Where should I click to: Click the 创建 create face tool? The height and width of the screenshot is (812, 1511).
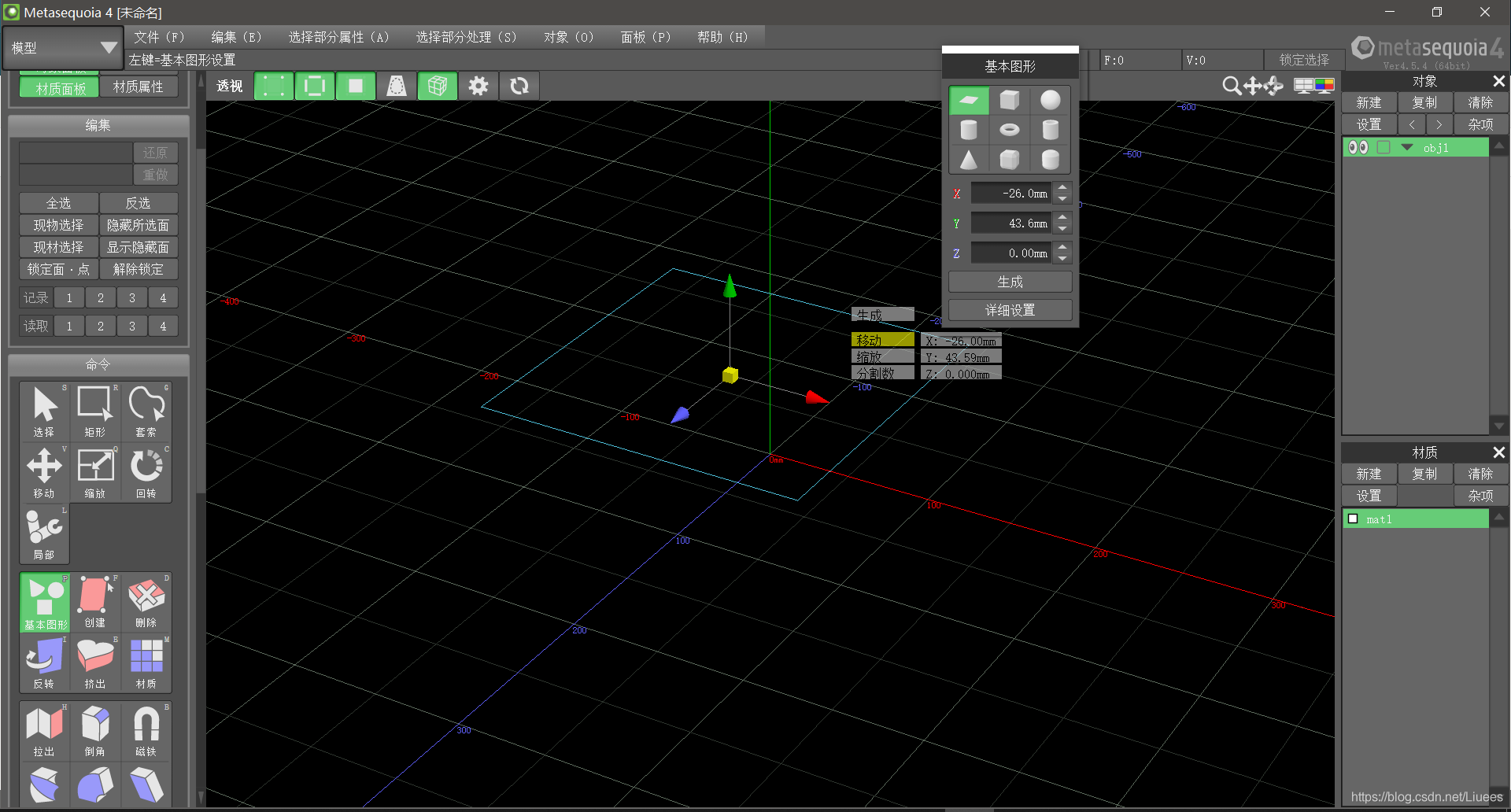point(95,603)
